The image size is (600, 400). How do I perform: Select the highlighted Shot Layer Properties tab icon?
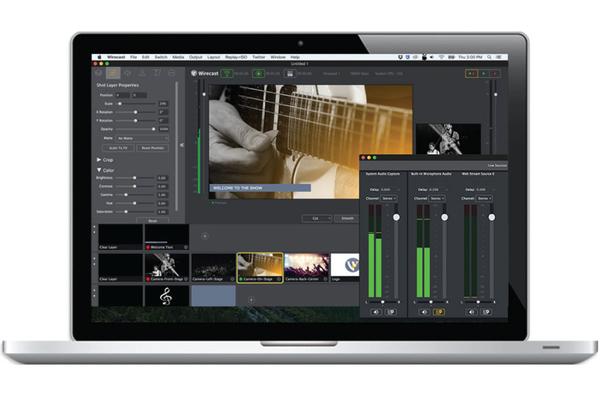pos(113,73)
